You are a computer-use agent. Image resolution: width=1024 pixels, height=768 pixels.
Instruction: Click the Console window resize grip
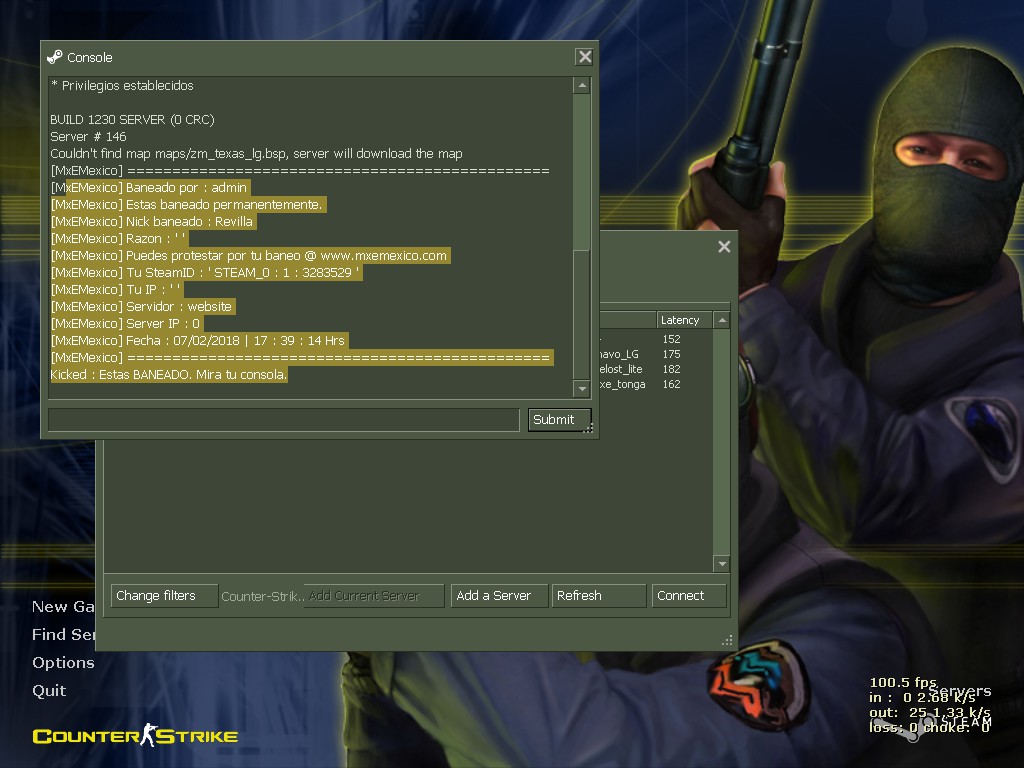588,428
